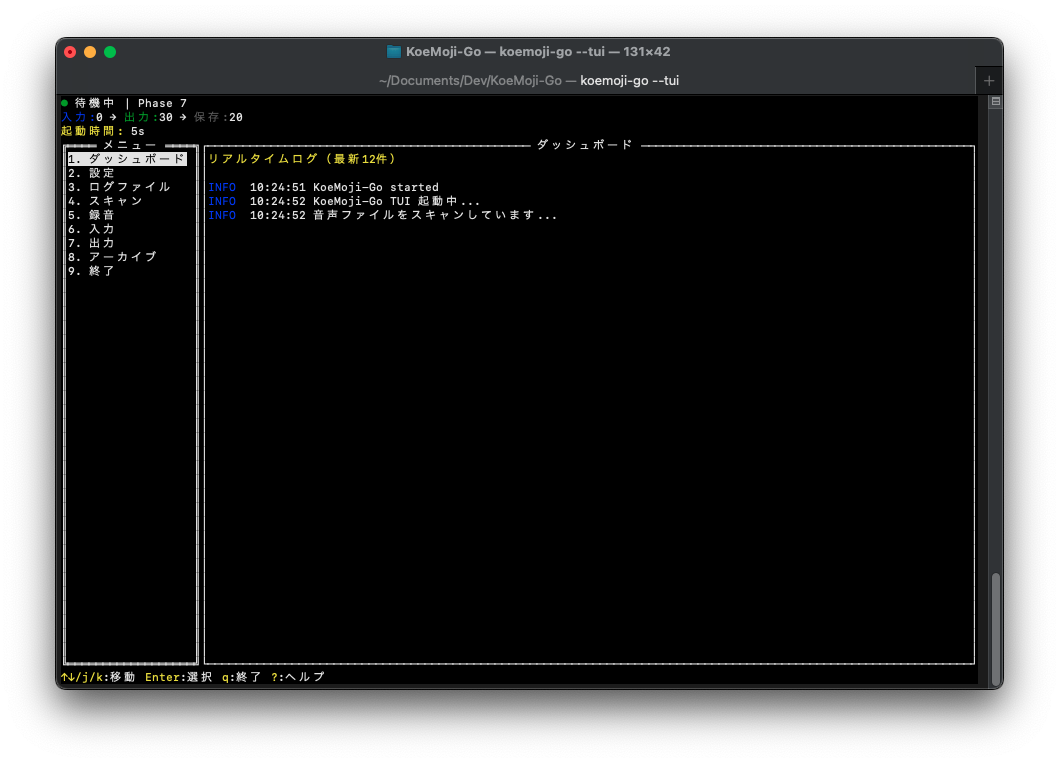Click the folder icon in the window title

394,52
